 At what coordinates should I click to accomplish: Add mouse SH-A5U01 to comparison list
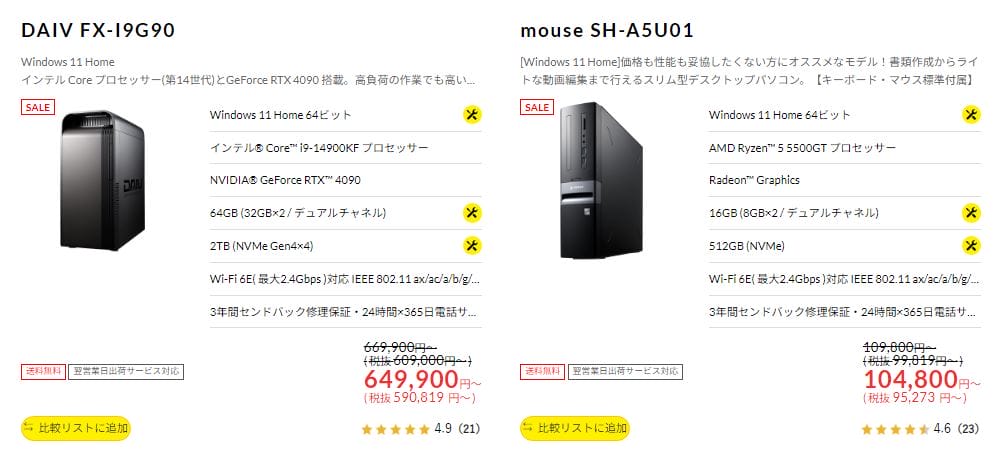[575, 428]
